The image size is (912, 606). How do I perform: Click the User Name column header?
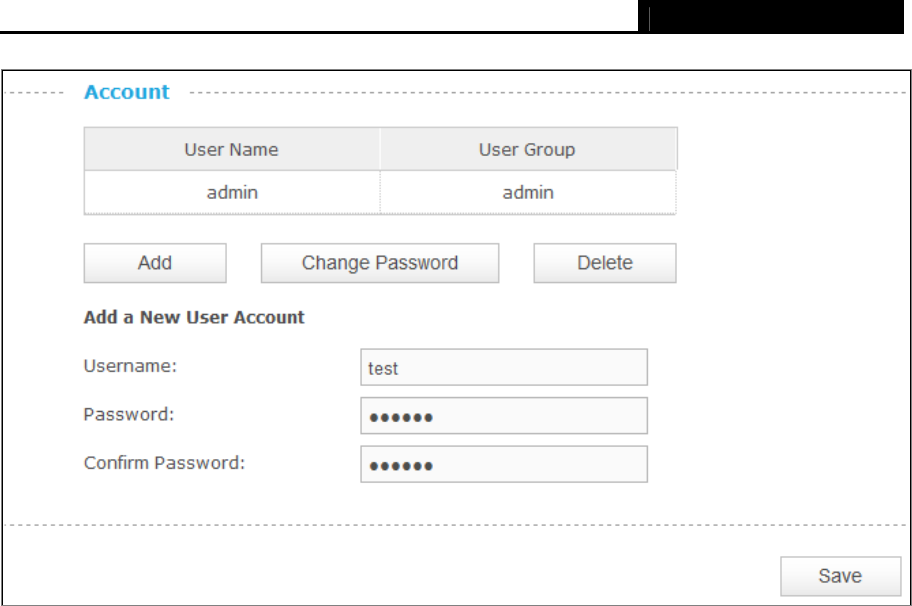(x=232, y=149)
